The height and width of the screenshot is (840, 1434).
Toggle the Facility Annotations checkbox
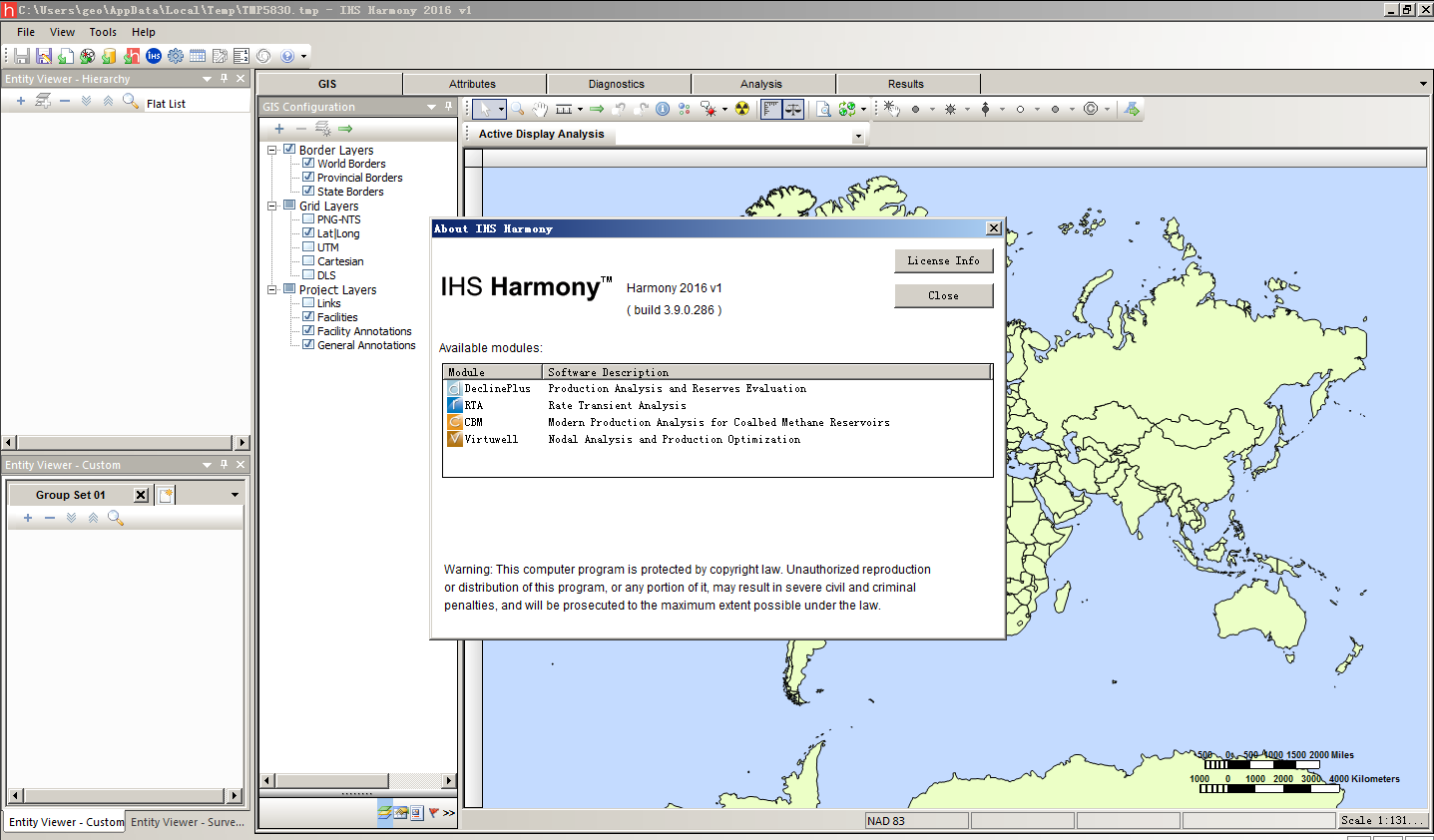(308, 330)
